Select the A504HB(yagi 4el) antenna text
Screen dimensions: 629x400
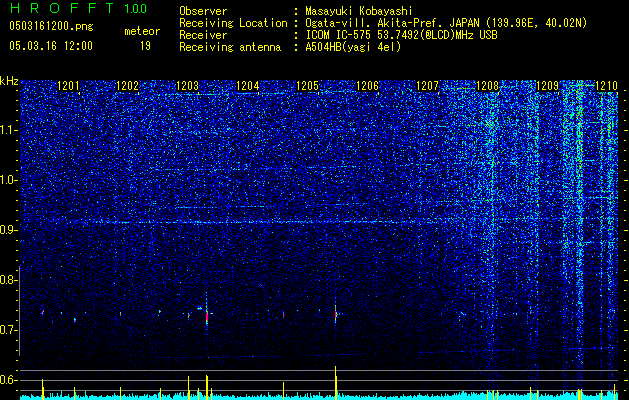click(353, 47)
